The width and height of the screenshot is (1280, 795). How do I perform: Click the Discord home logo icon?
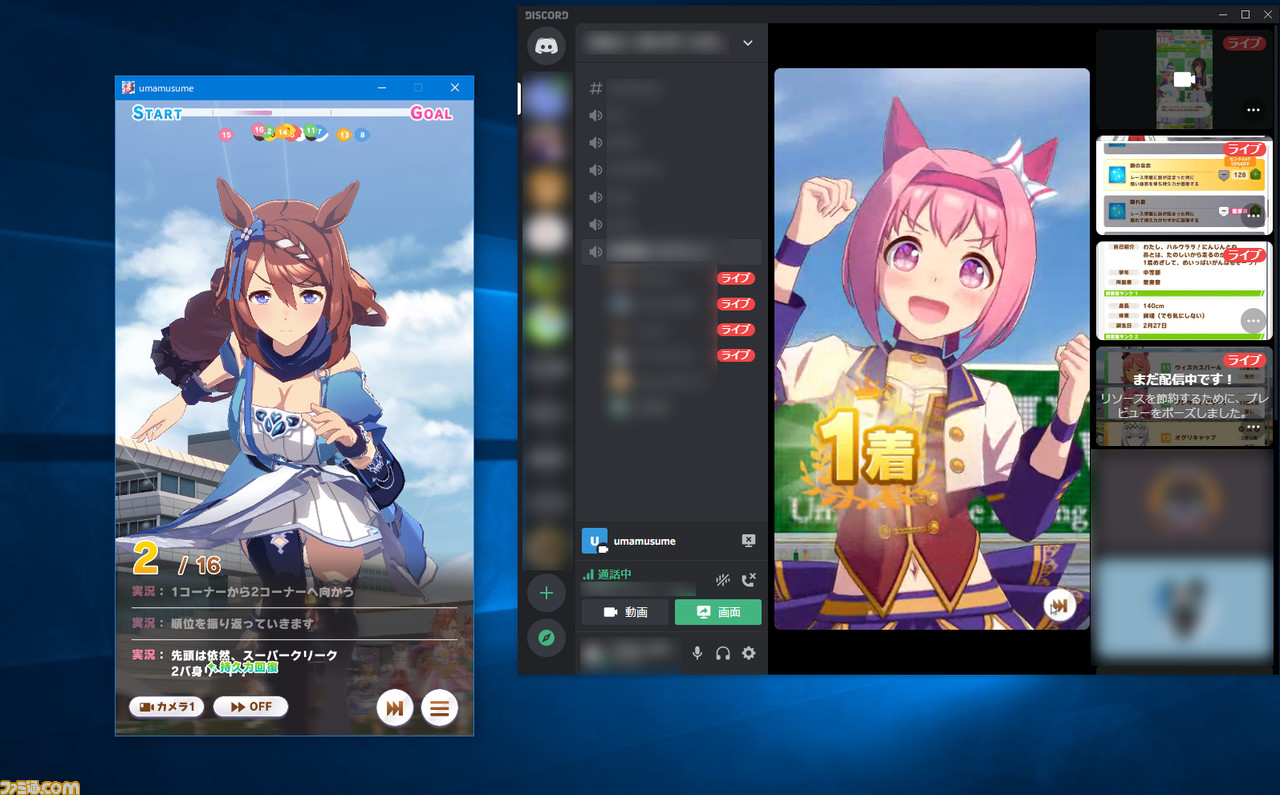coord(547,45)
